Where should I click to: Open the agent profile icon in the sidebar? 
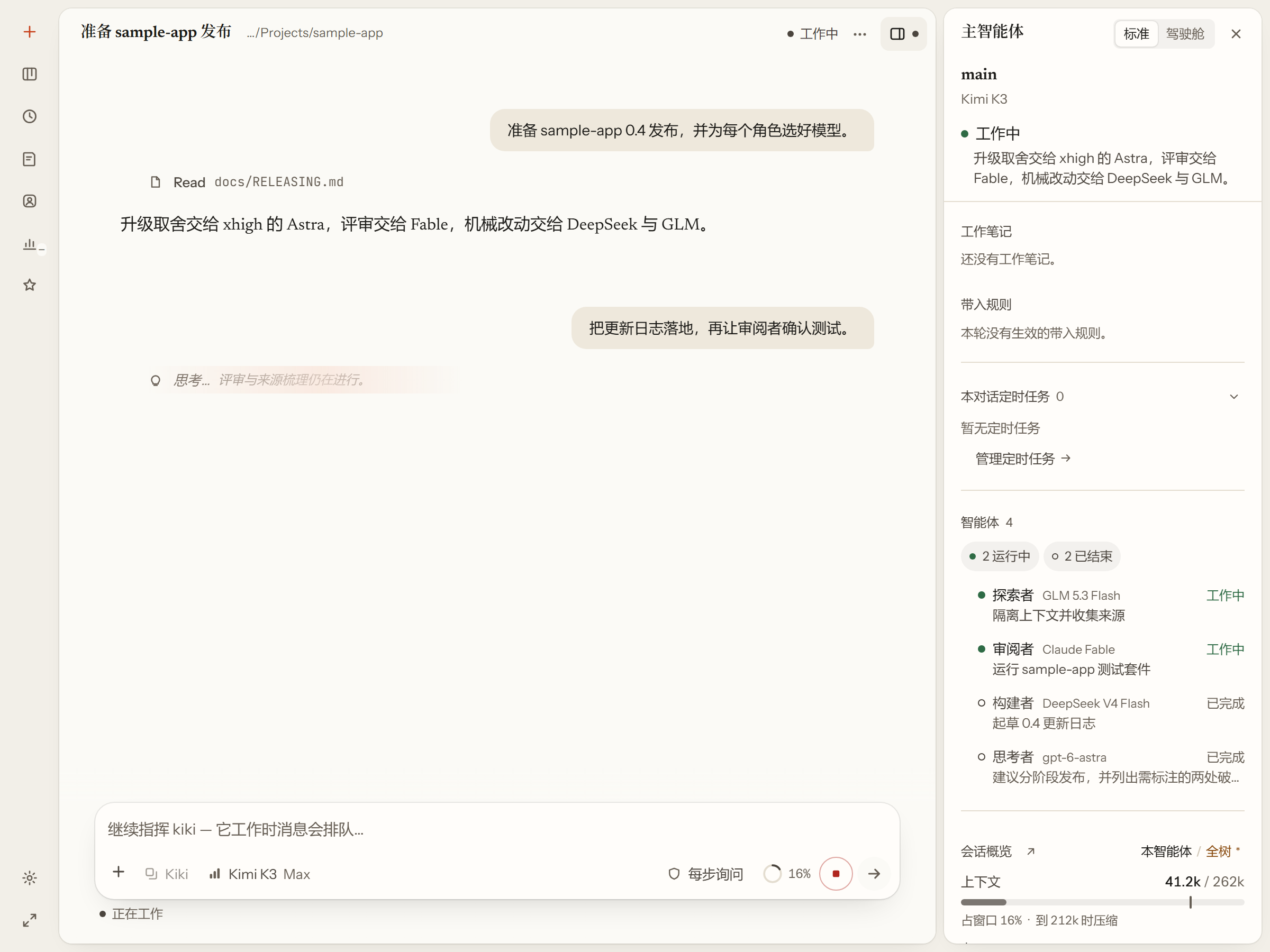click(29, 201)
